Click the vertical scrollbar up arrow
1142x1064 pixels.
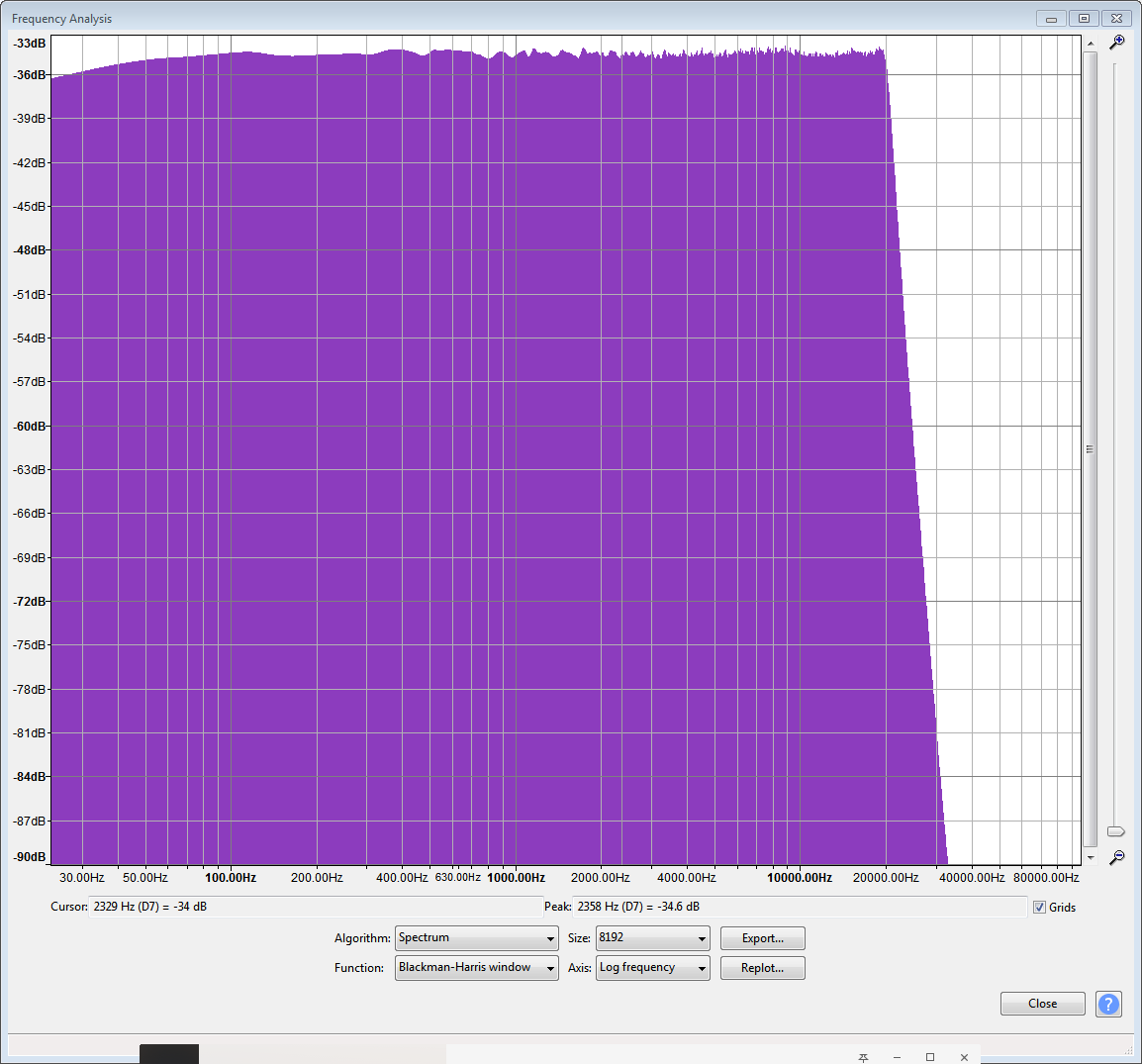(x=1091, y=44)
